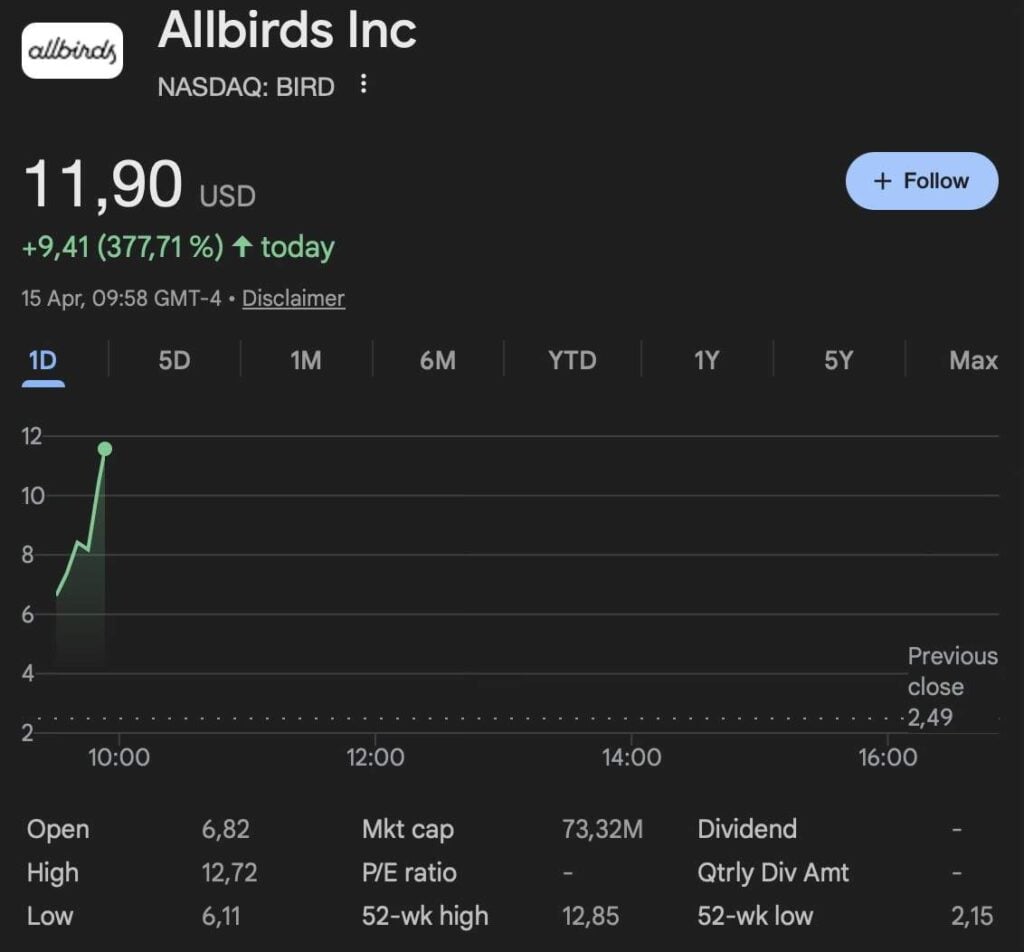The width and height of the screenshot is (1024, 952).
Task: Select the 6M chart range
Action: click(437, 360)
